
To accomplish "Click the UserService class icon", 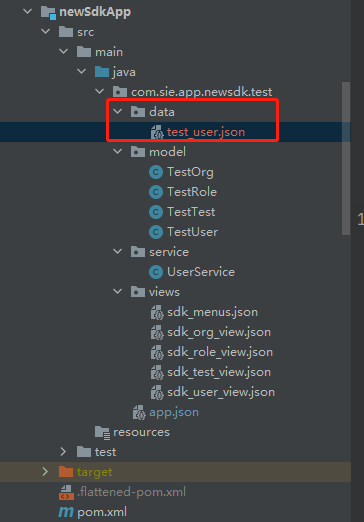I will click(156, 272).
